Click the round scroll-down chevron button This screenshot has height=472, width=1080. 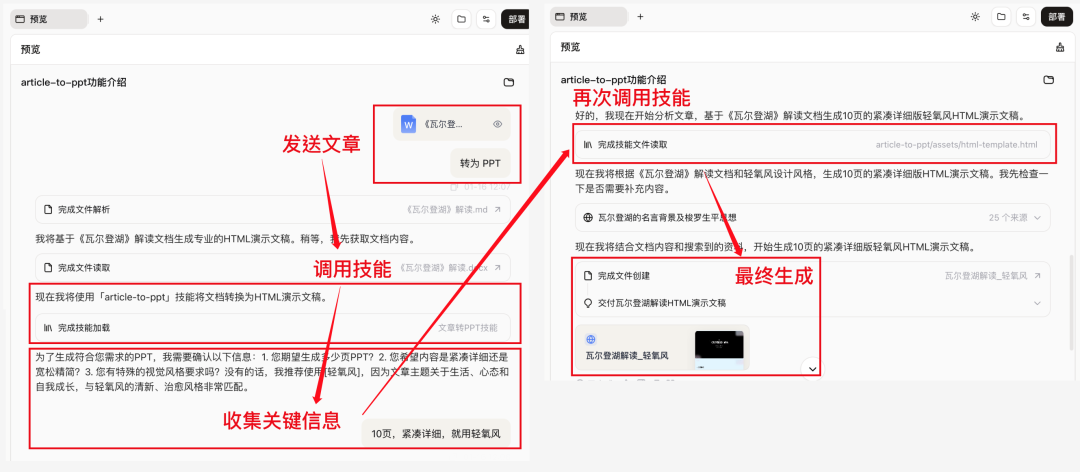pyautogui.click(x=813, y=368)
